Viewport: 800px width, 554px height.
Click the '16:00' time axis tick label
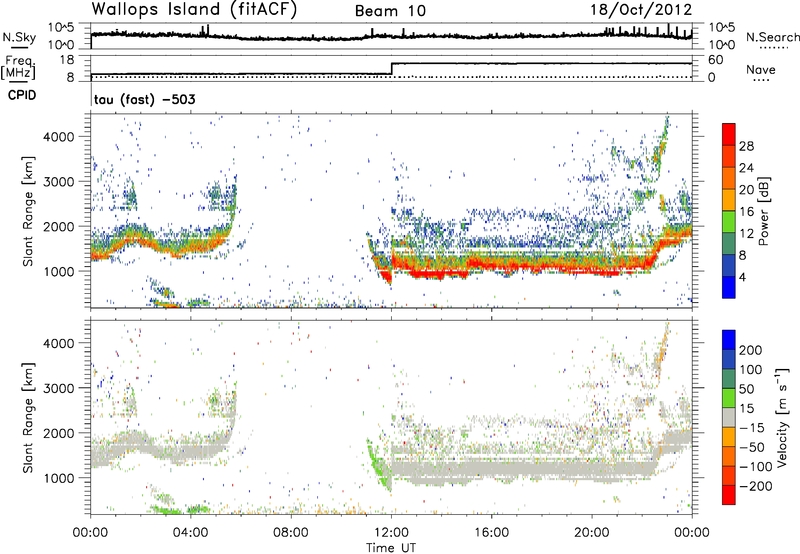(x=491, y=533)
